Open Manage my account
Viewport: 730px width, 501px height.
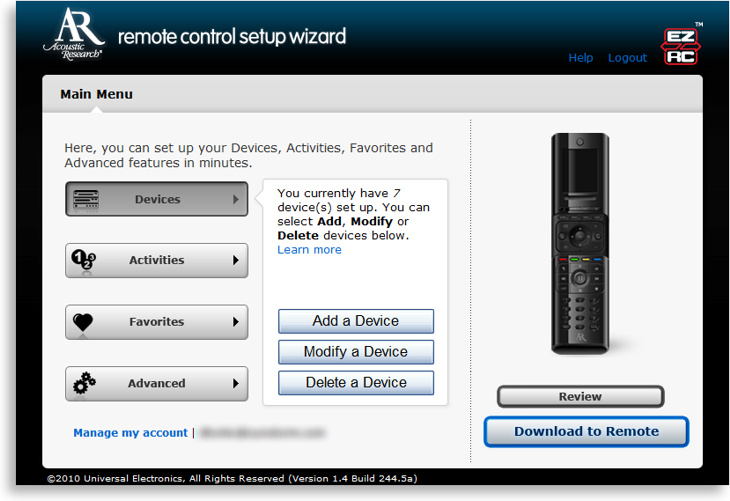(130, 433)
